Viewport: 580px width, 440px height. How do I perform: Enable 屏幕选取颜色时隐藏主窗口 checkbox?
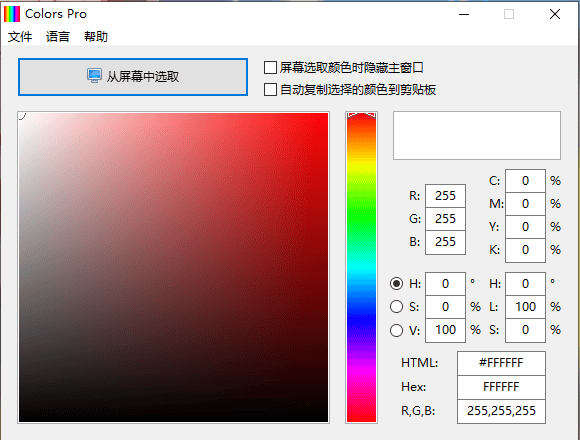pos(270,68)
